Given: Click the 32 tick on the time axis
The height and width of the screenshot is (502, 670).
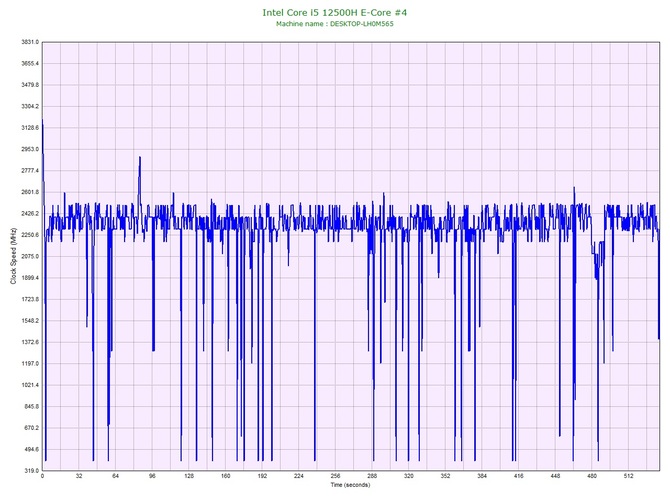Looking at the screenshot, I should 79,476.
